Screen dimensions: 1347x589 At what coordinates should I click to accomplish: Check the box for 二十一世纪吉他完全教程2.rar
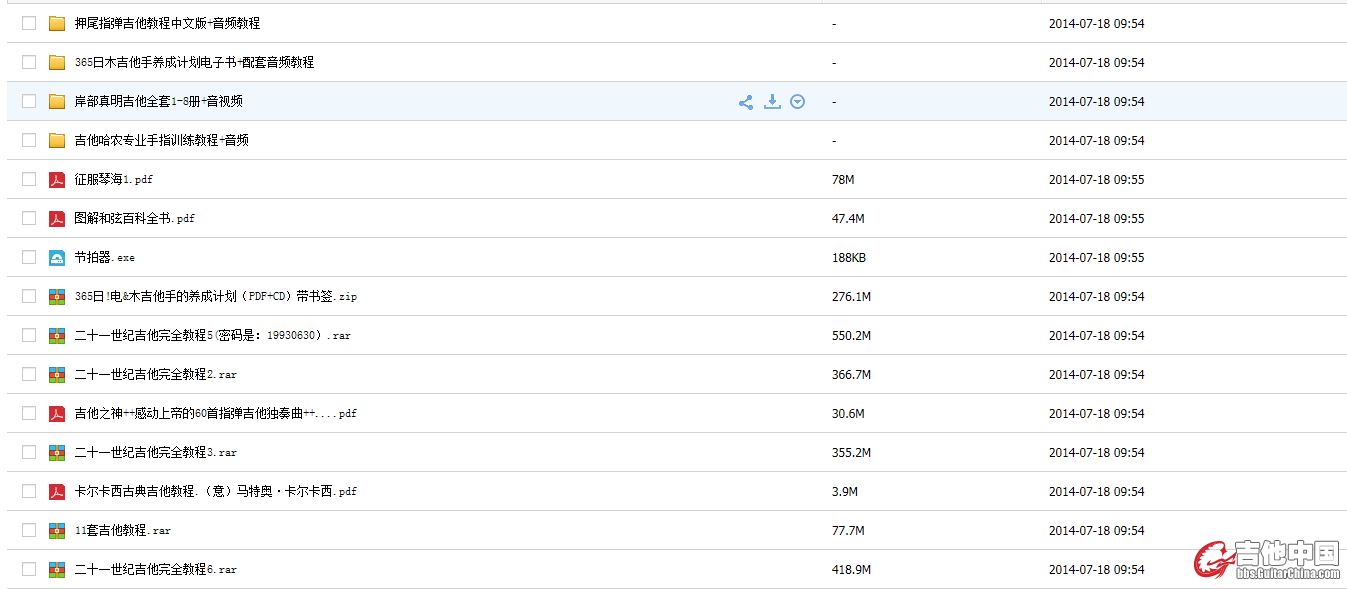point(29,374)
